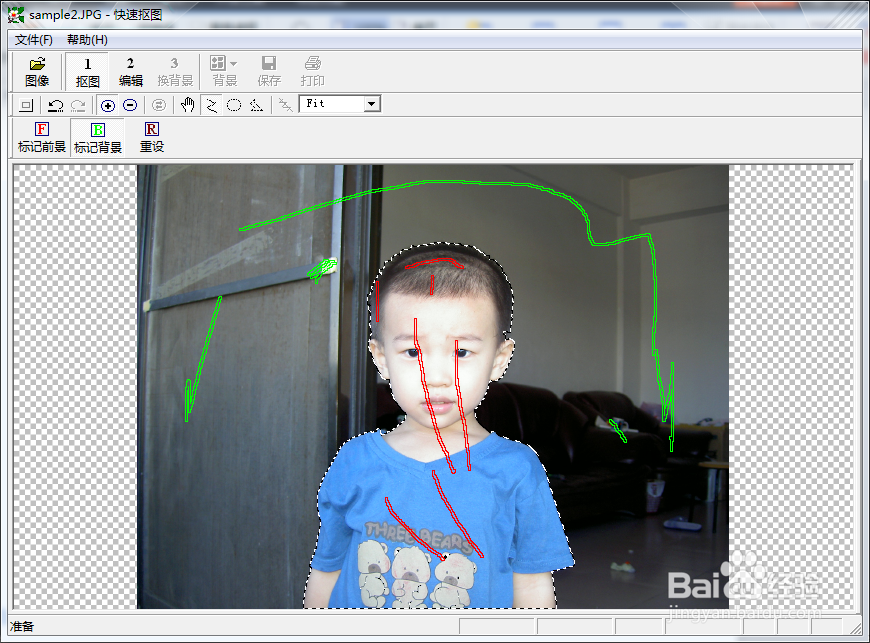Image resolution: width=870 pixels, height=643 pixels.
Task: Expand the Fit zoom dropdown arrow
Action: (x=372, y=104)
